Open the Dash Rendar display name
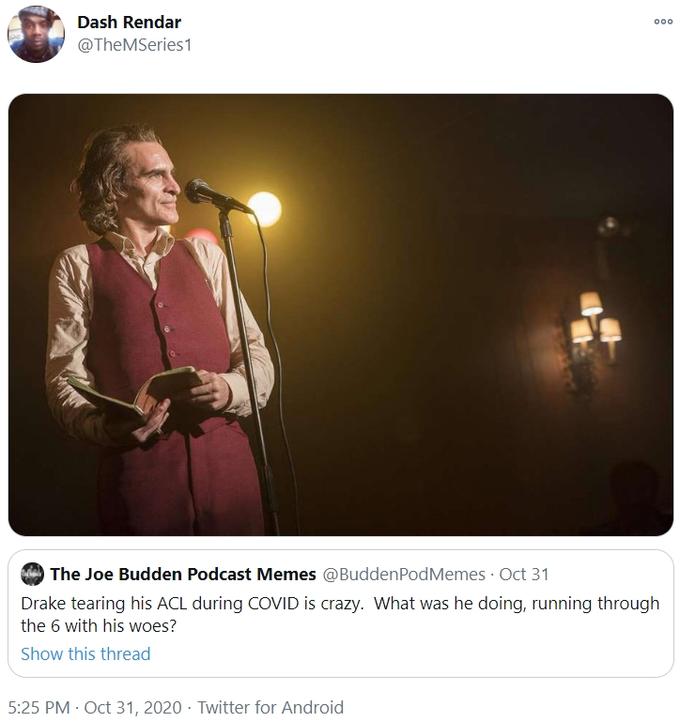This screenshot has height=722, width=680. click(x=129, y=22)
